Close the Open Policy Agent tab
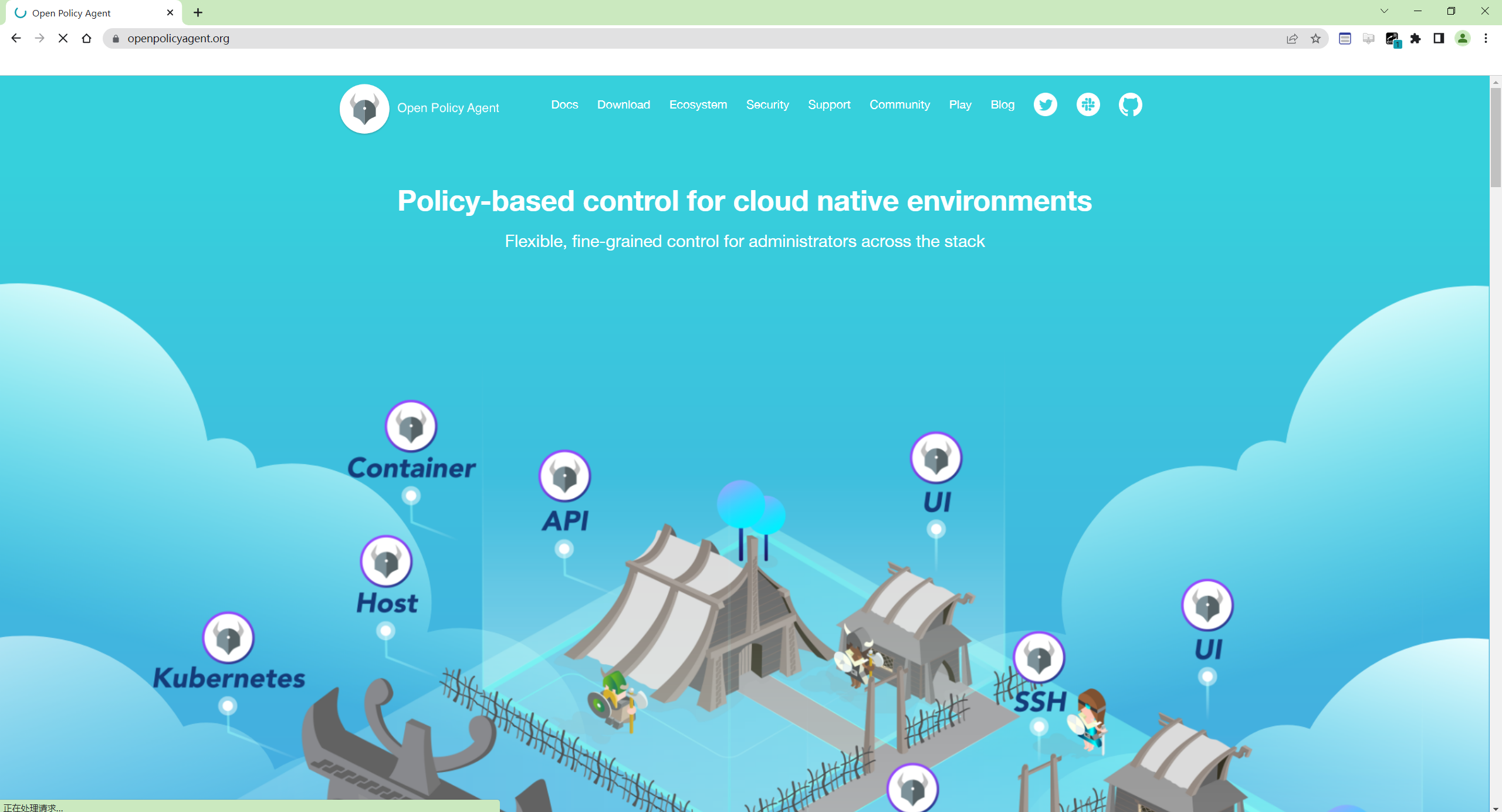The width and height of the screenshot is (1502, 812). (x=170, y=12)
